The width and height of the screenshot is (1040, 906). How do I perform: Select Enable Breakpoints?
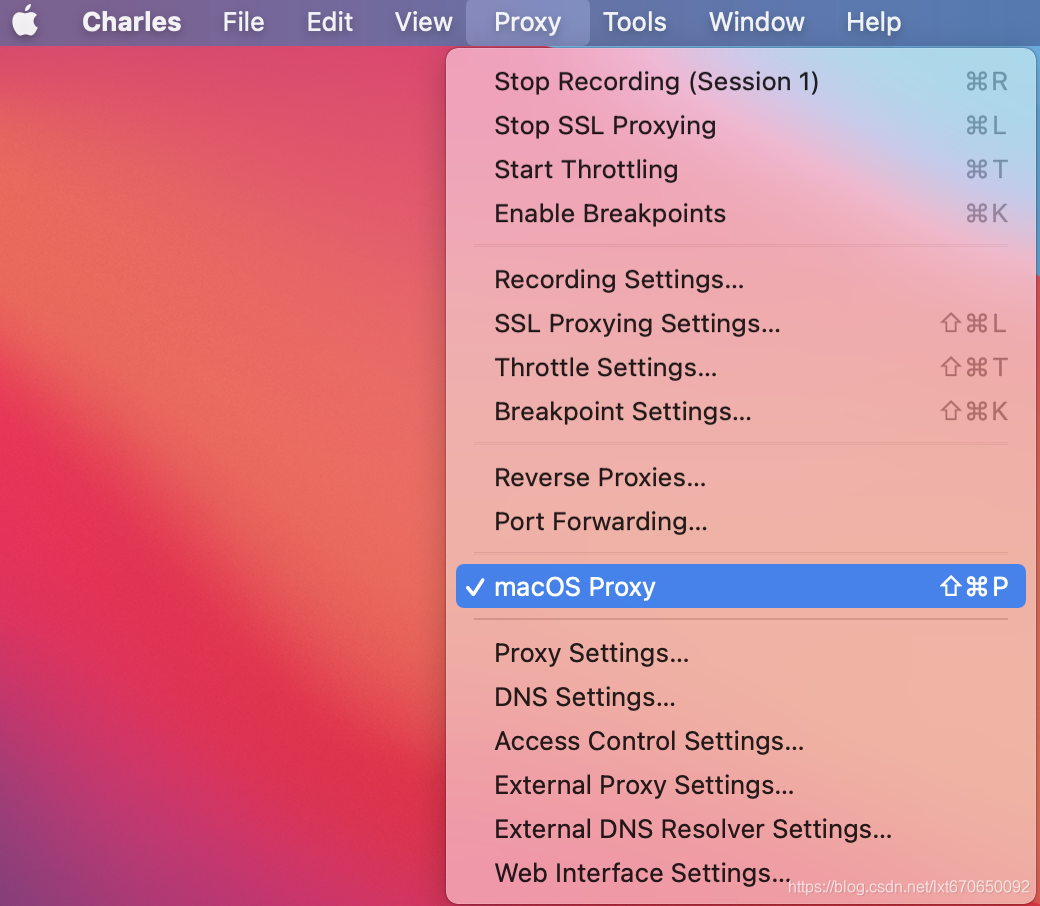(x=741, y=214)
